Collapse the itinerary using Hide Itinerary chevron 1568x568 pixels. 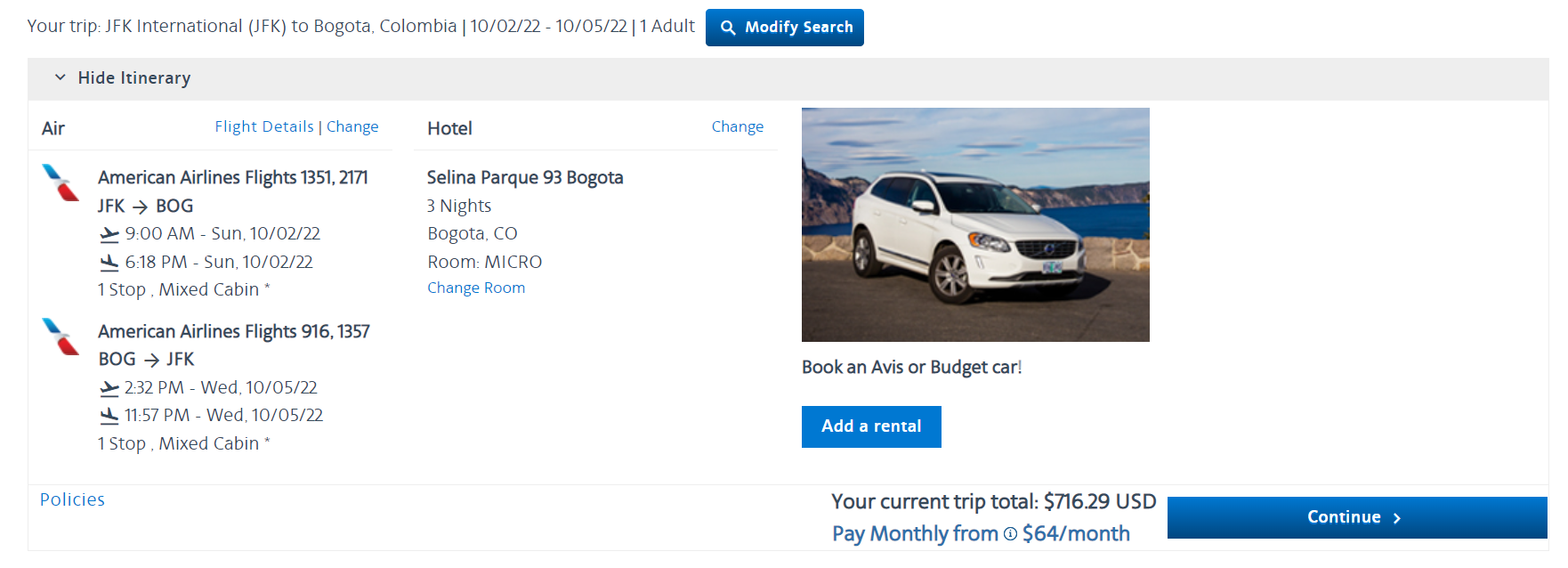tap(60, 78)
